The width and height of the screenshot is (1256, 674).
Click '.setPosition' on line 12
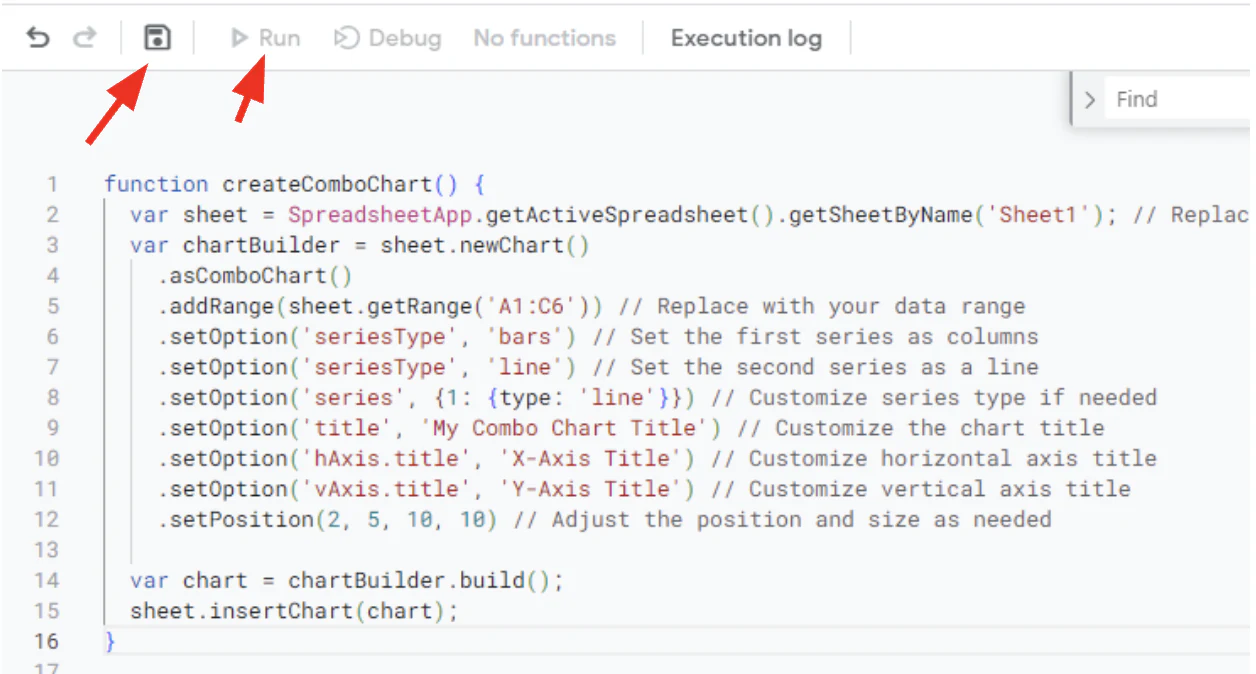[235, 520]
